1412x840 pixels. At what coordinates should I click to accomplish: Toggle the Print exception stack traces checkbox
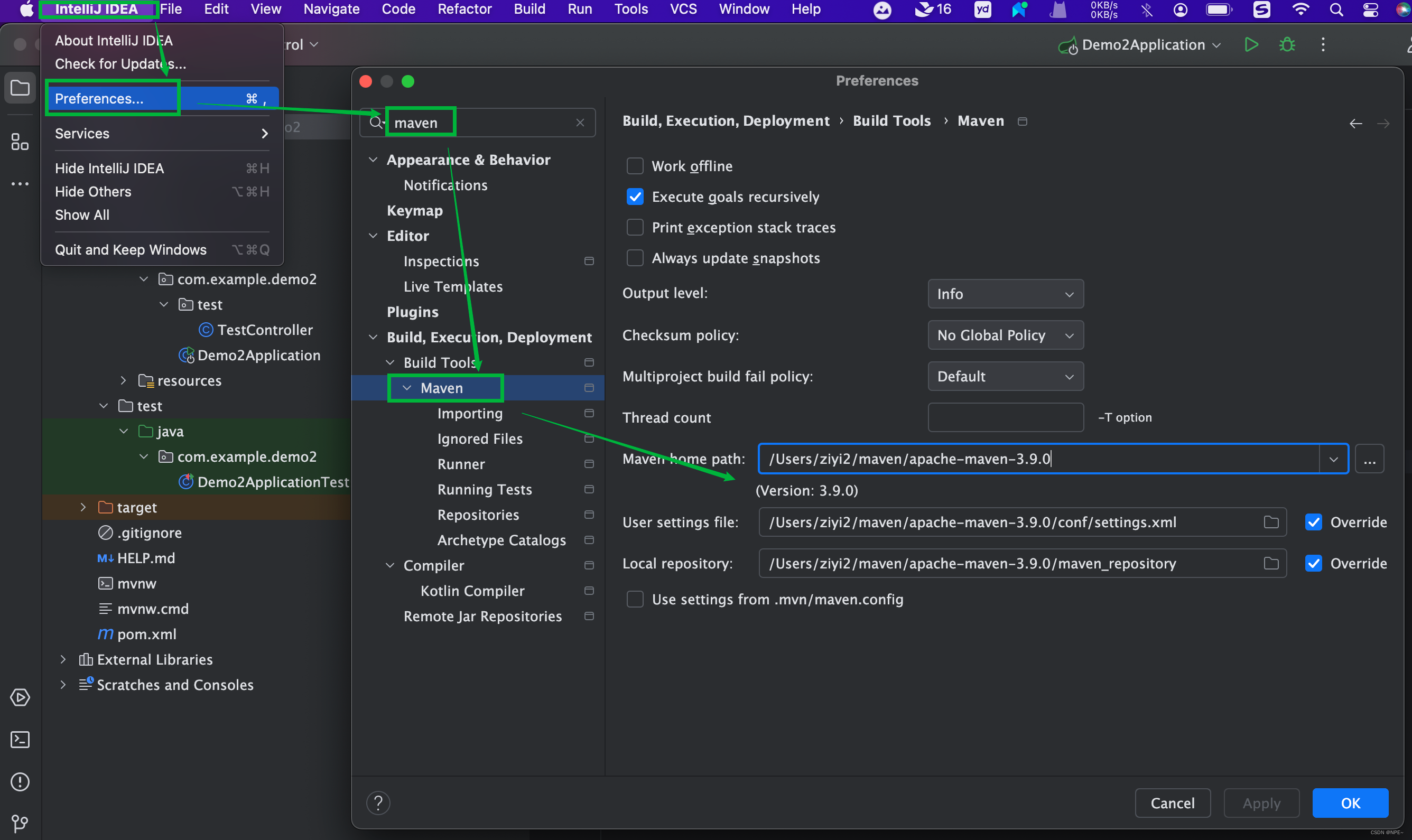coord(635,228)
